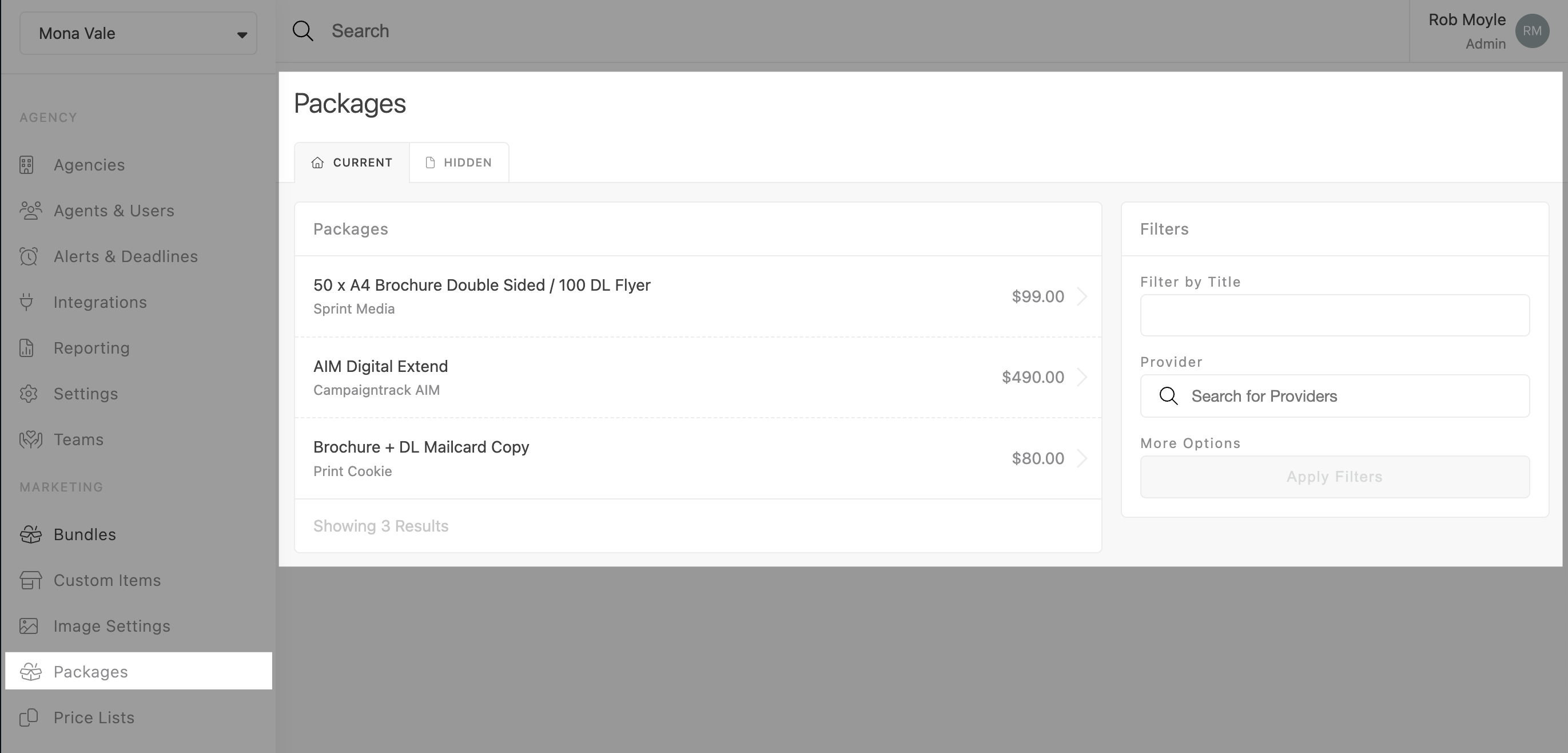Click the Integrations plug icon
The height and width of the screenshot is (753, 1568).
[x=26, y=302]
